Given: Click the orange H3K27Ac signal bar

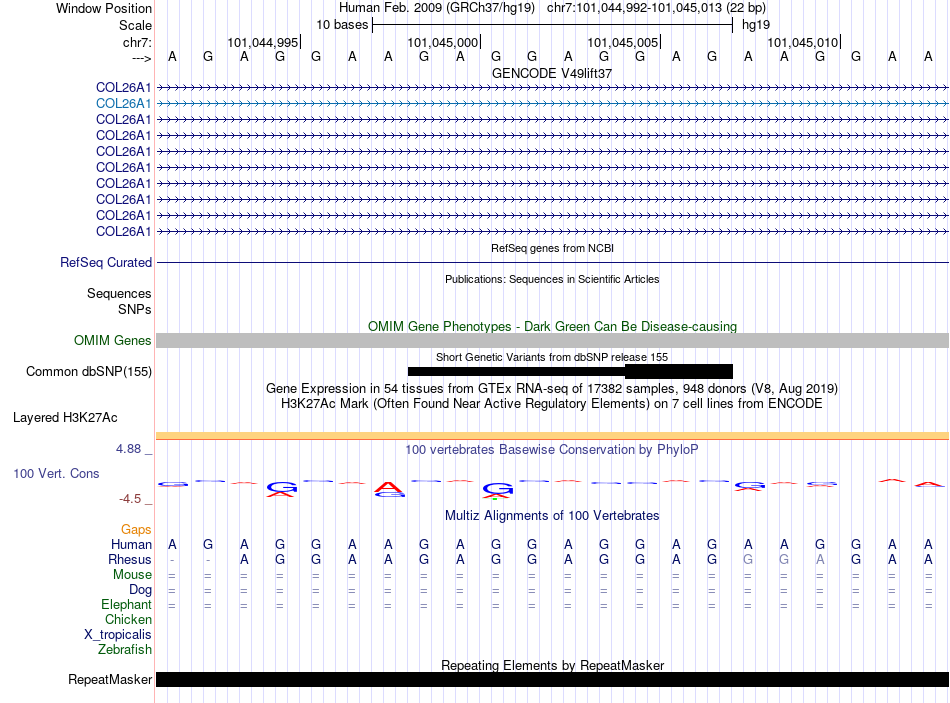Looking at the screenshot, I should [x=552, y=436].
